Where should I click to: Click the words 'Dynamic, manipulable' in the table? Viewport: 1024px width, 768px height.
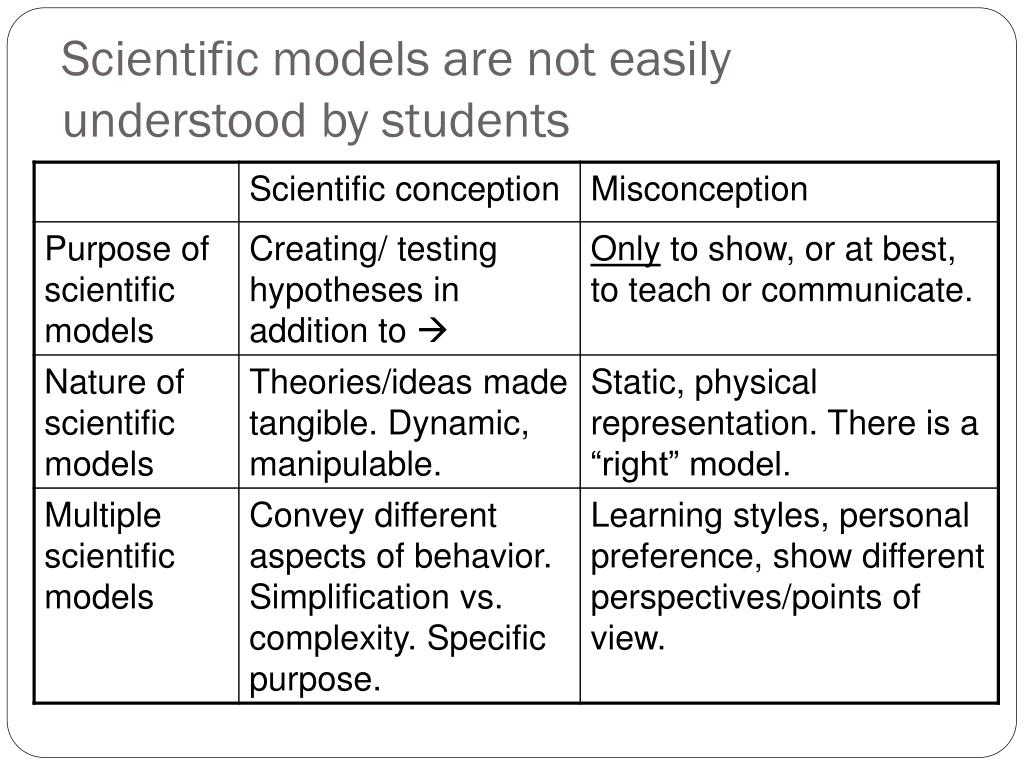pos(389,443)
